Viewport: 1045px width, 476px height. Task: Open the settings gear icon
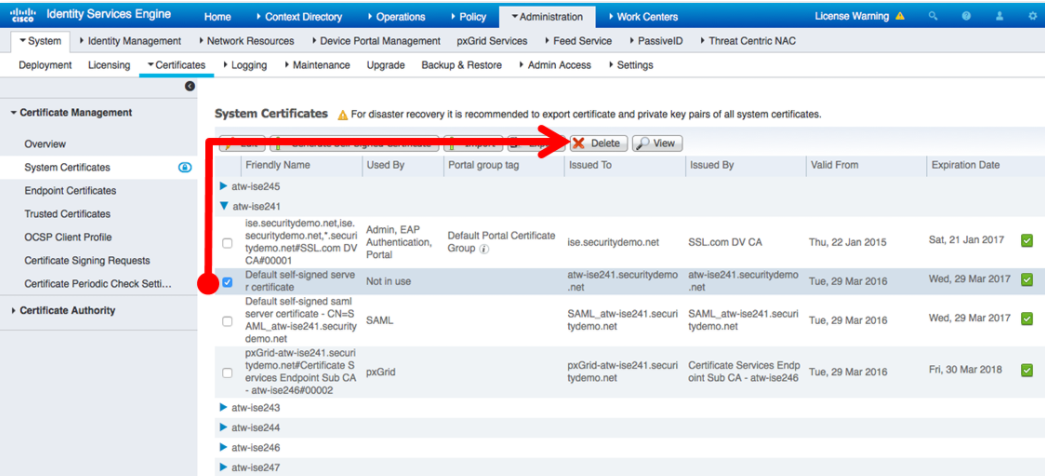1032,16
